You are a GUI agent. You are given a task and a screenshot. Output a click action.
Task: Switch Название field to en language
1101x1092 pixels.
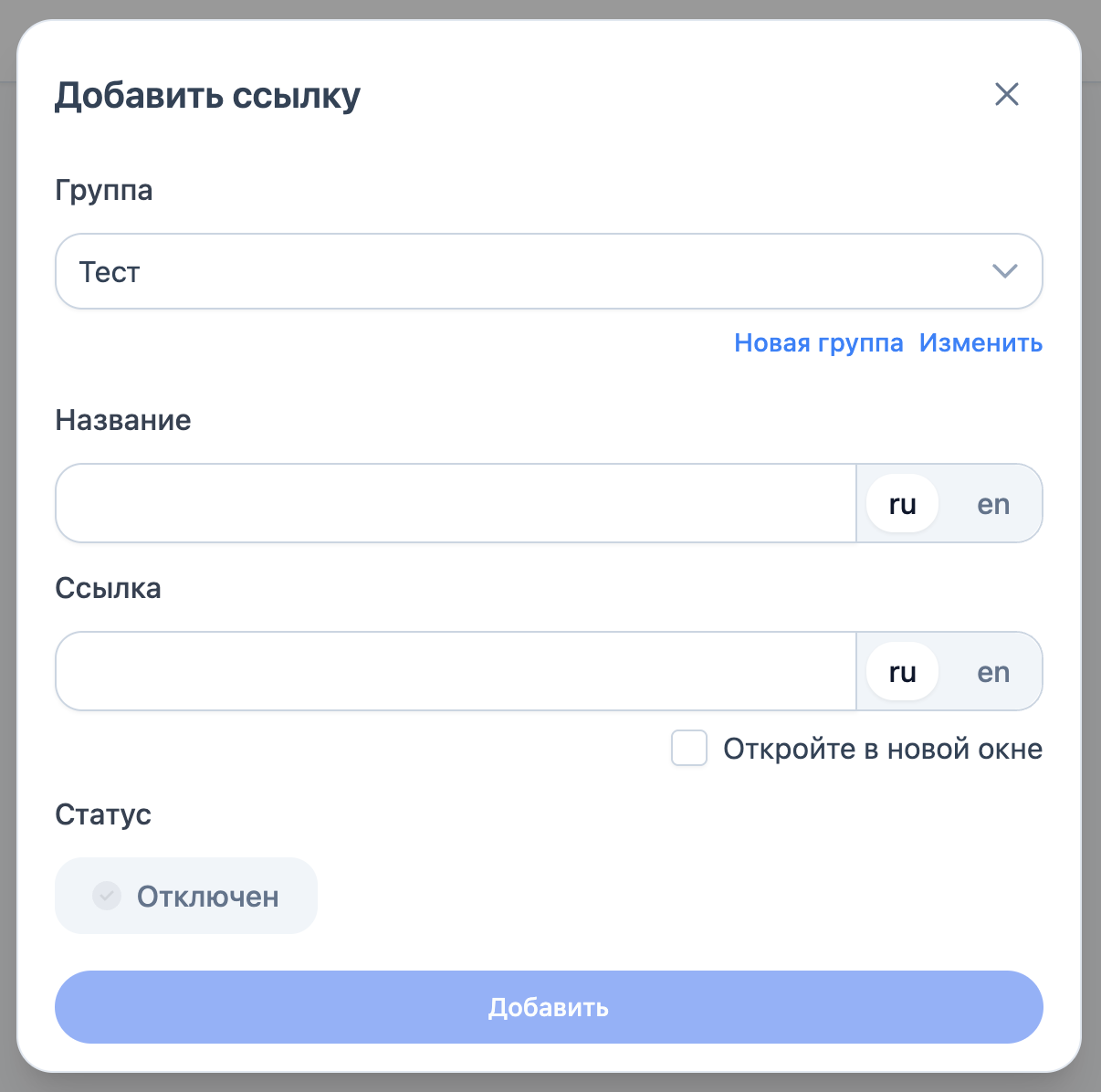[993, 504]
